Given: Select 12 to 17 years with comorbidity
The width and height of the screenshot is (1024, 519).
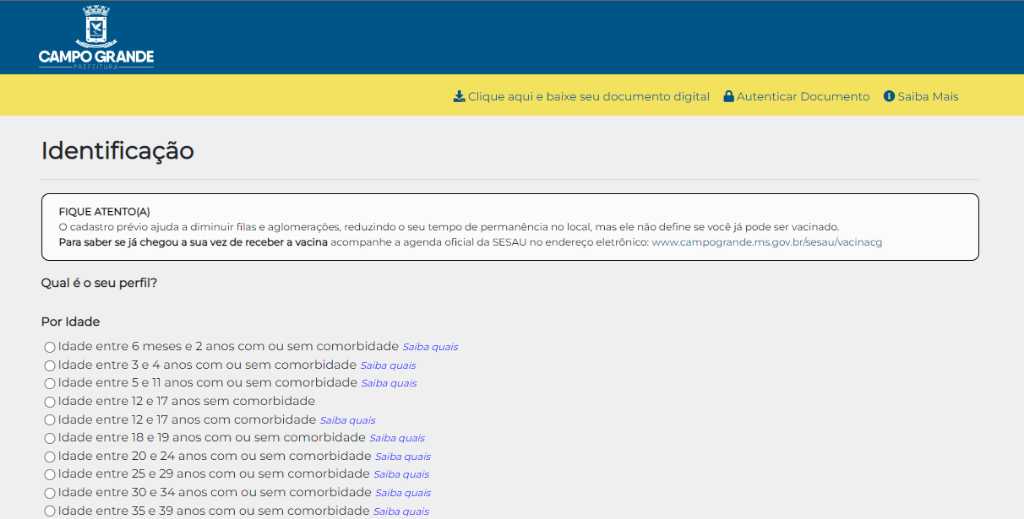Looking at the screenshot, I should pyautogui.click(x=50, y=420).
